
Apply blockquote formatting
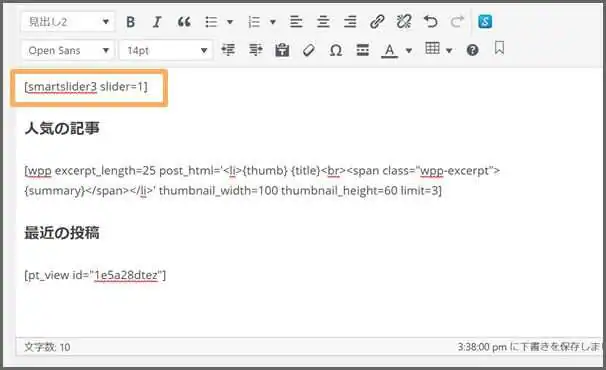tap(184, 22)
